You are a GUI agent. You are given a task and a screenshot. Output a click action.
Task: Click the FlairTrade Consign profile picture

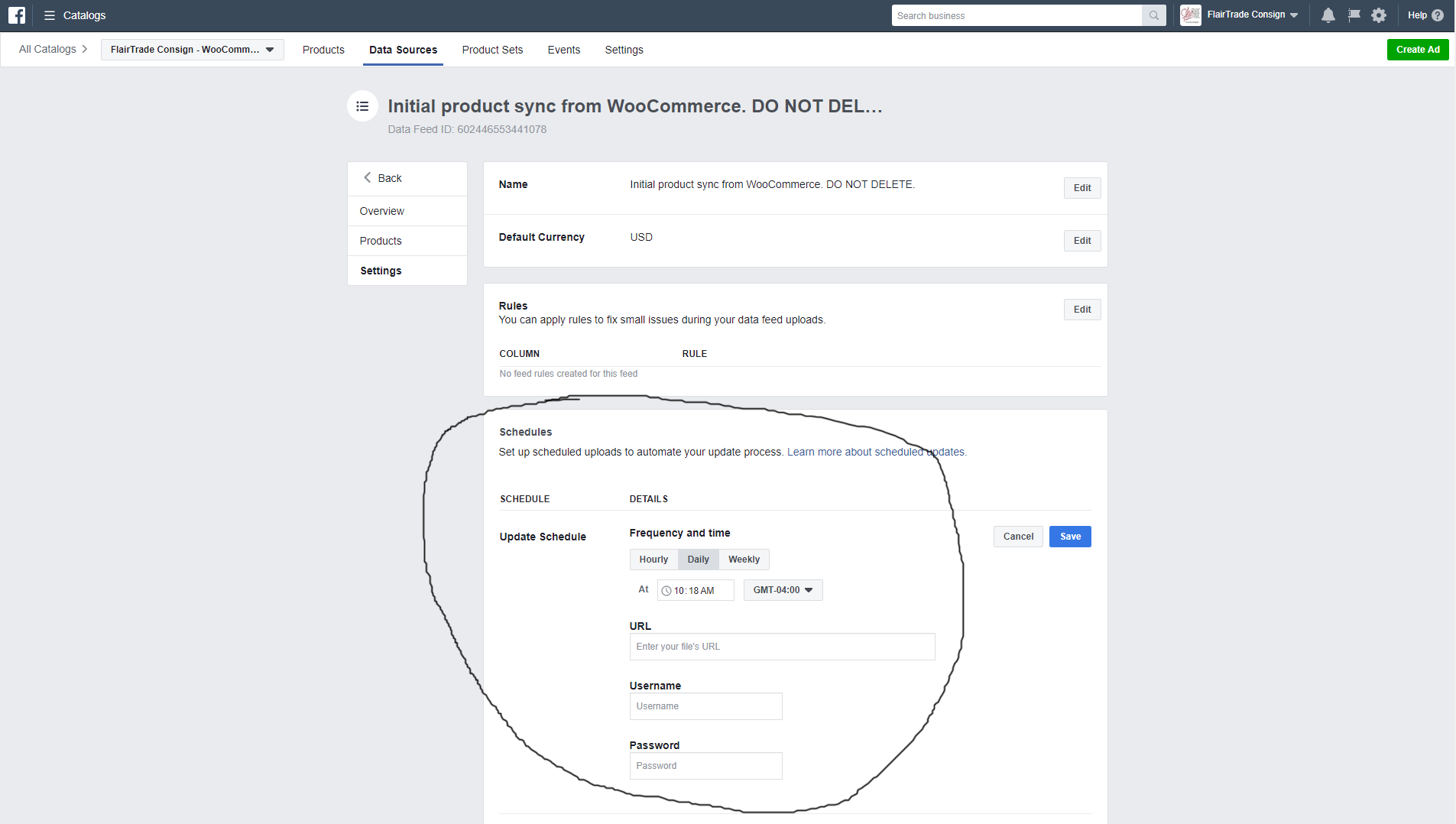click(1191, 15)
